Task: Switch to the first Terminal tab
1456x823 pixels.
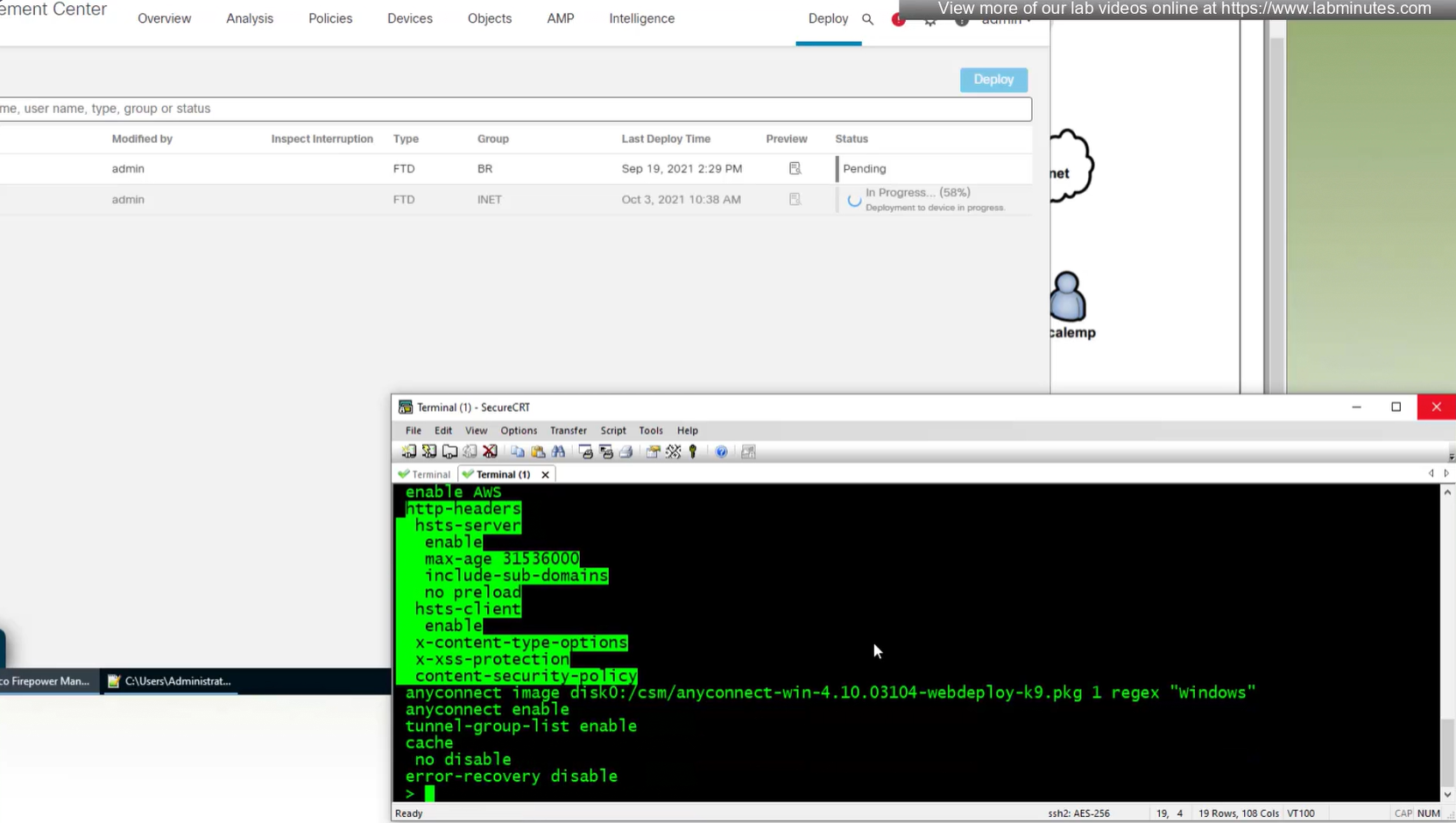Action: click(425, 474)
